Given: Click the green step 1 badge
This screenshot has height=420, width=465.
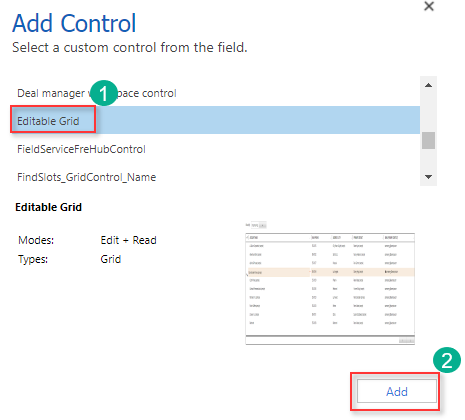Looking at the screenshot, I should pyautogui.click(x=104, y=93).
